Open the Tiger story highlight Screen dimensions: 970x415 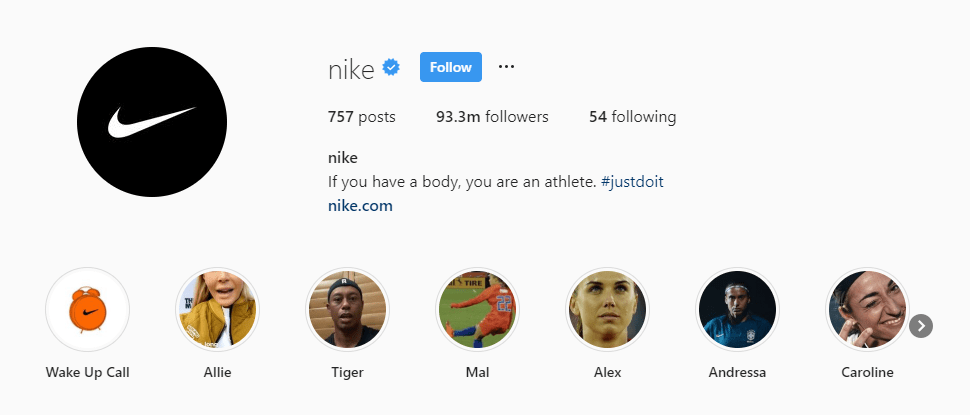click(x=347, y=310)
